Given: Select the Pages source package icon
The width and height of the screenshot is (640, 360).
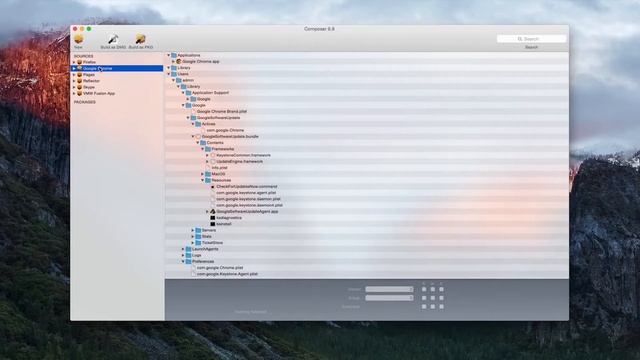Looking at the screenshot, I should click(80, 75).
